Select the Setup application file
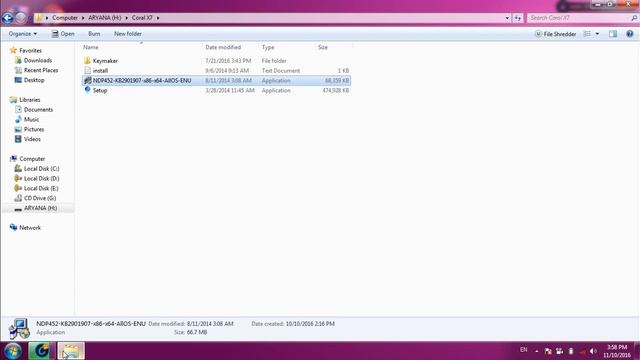This screenshot has height=360, width=640. pos(100,90)
